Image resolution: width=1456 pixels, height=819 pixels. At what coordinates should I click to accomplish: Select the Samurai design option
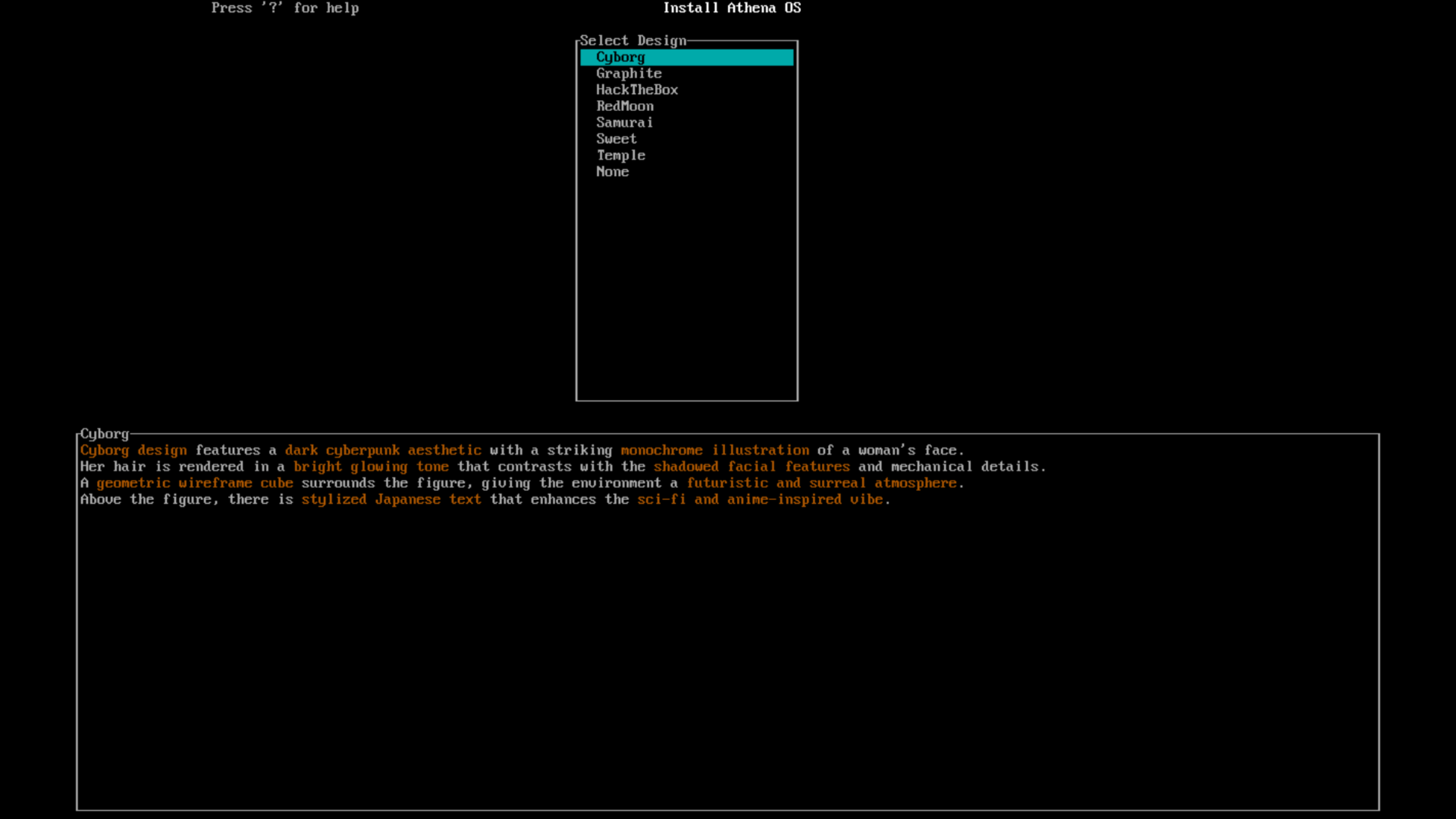[x=624, y=123]
